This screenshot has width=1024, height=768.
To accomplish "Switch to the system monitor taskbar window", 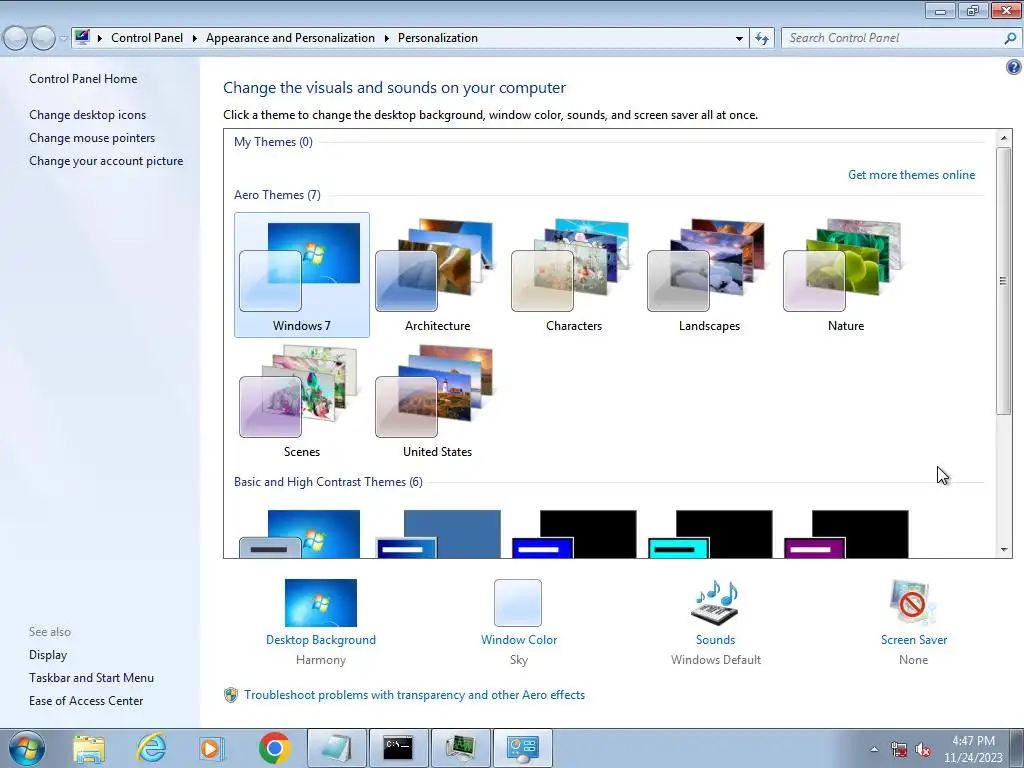I will pyautogui.click(x=460, y=748).
